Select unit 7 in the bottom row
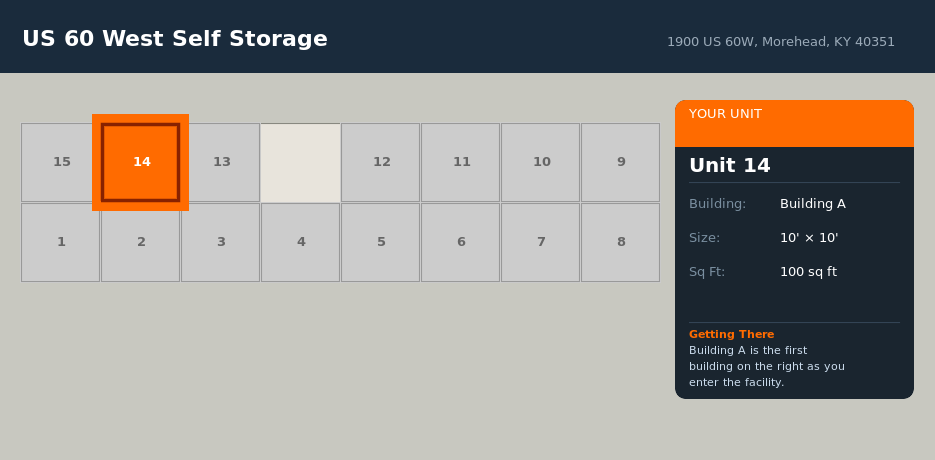 (540, 242)
